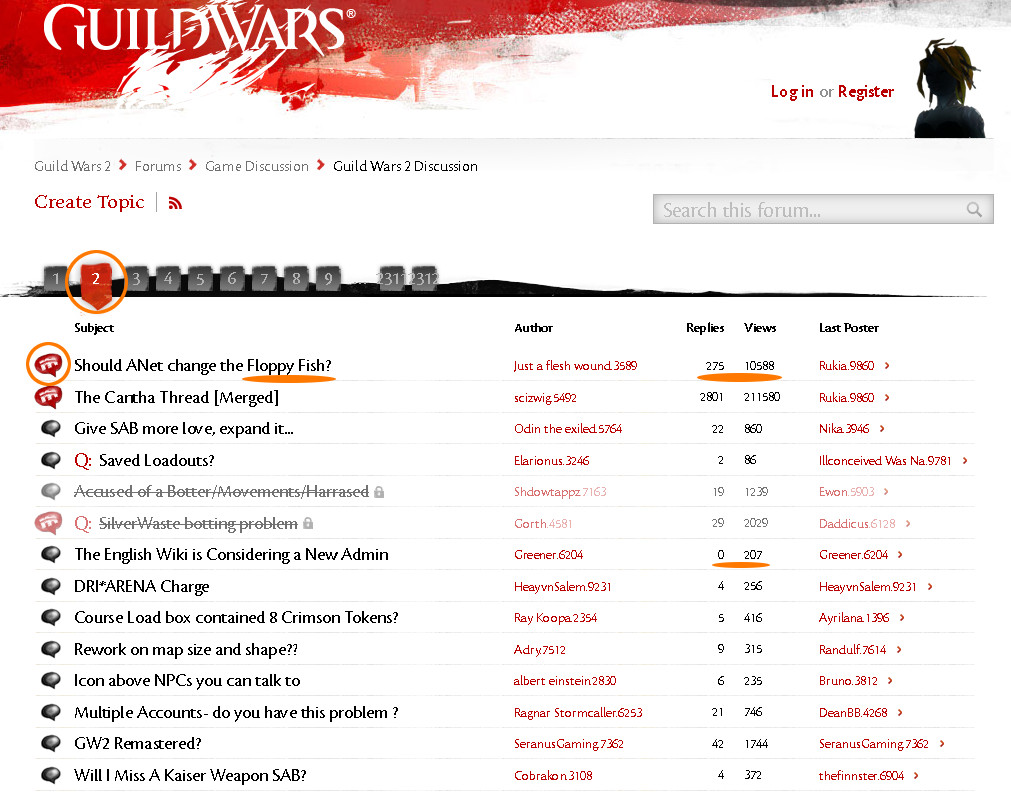1011x796 pixels.
Task: Click lock icon on Accused of a Botter
Action: (x=379, y=492)
